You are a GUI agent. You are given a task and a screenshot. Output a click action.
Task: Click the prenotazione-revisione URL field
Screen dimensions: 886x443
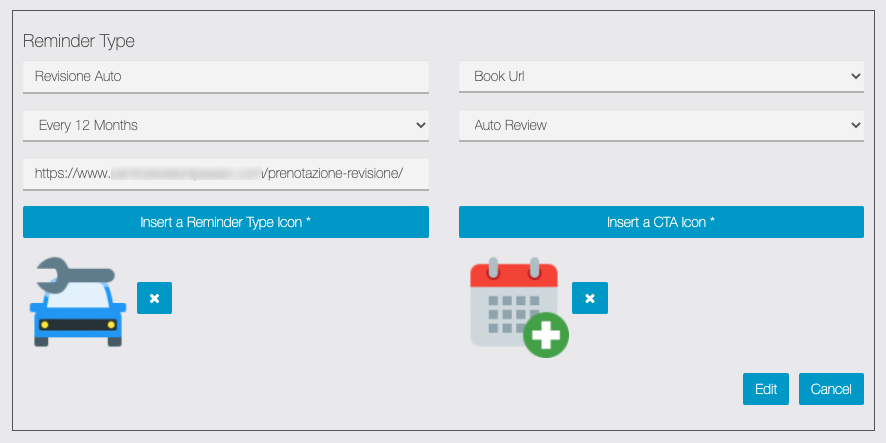332,173
